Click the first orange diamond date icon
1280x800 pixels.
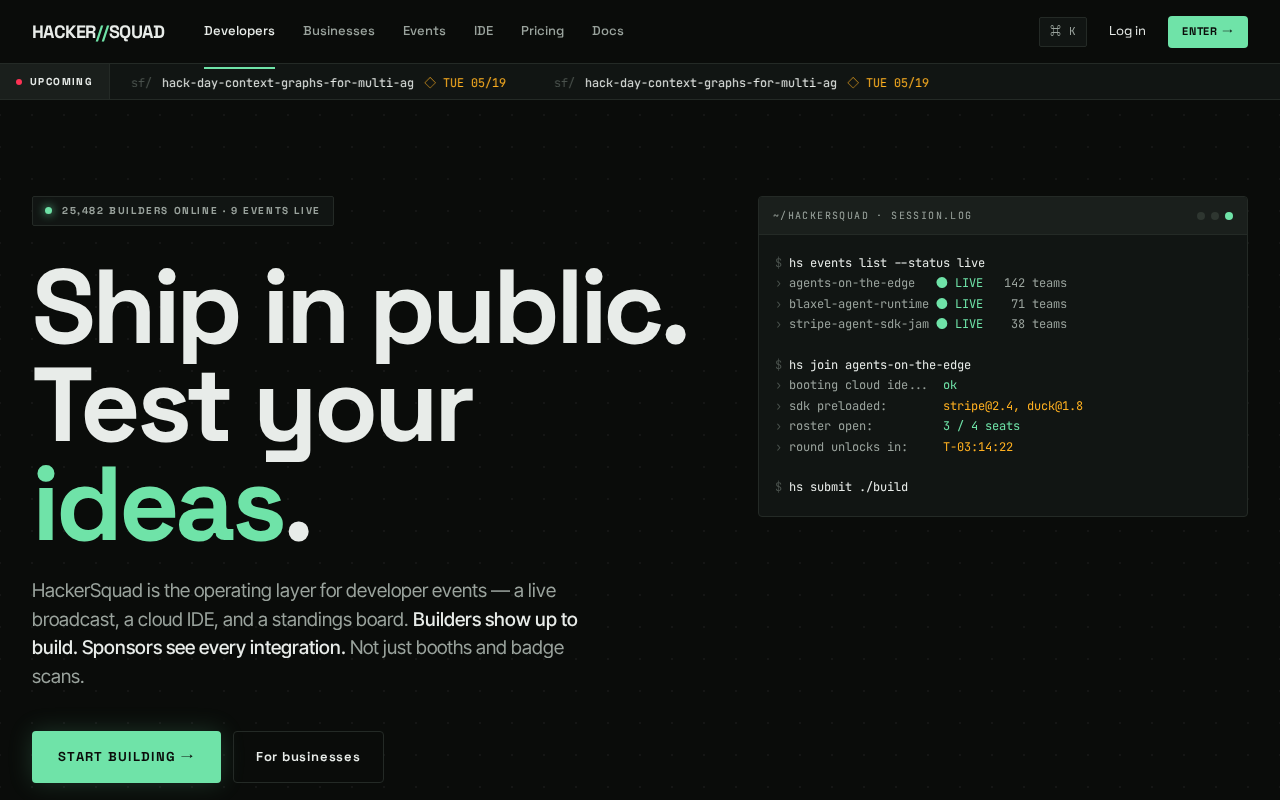[430, 83]
